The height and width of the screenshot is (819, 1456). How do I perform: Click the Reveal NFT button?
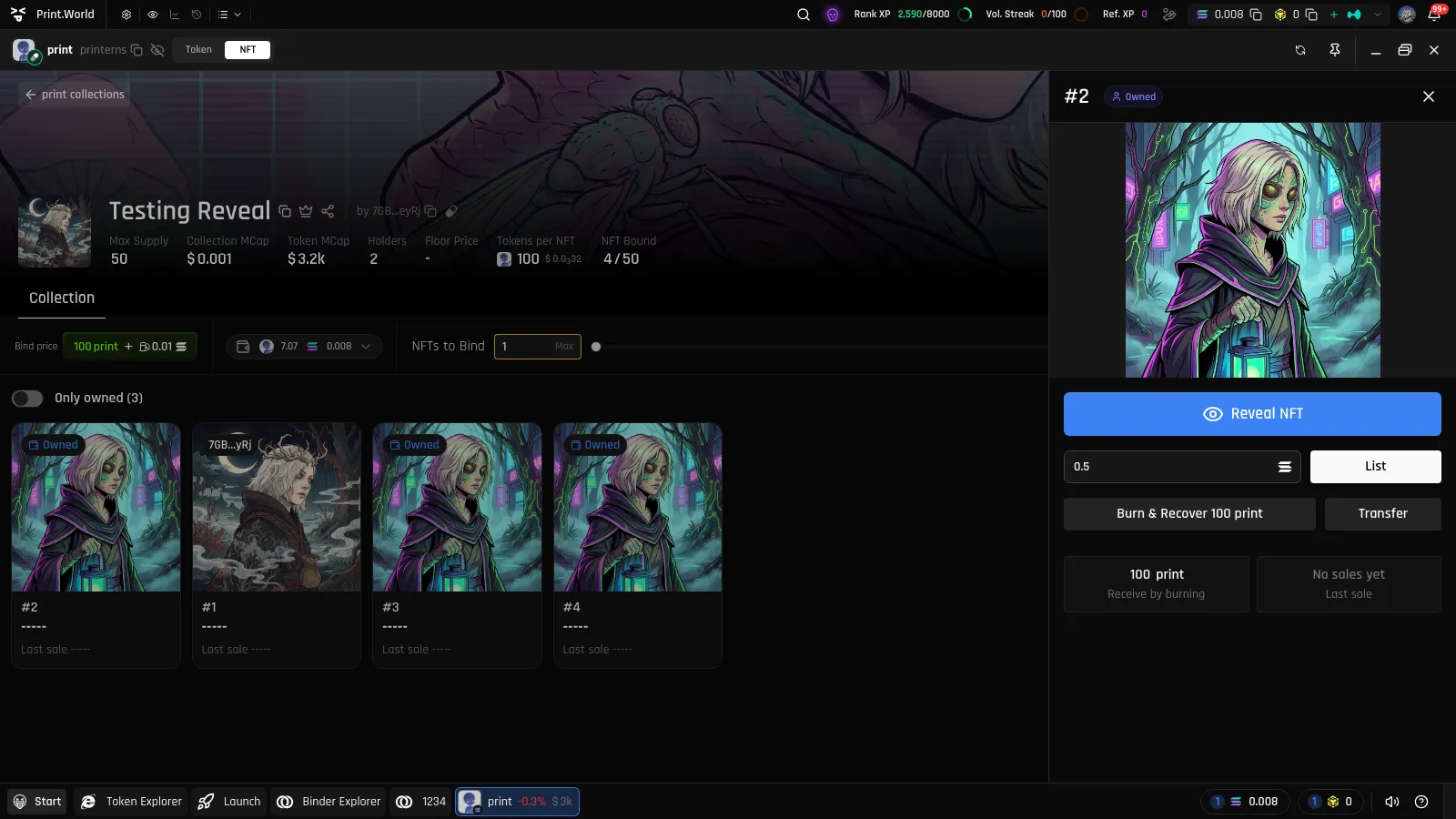1252,414
